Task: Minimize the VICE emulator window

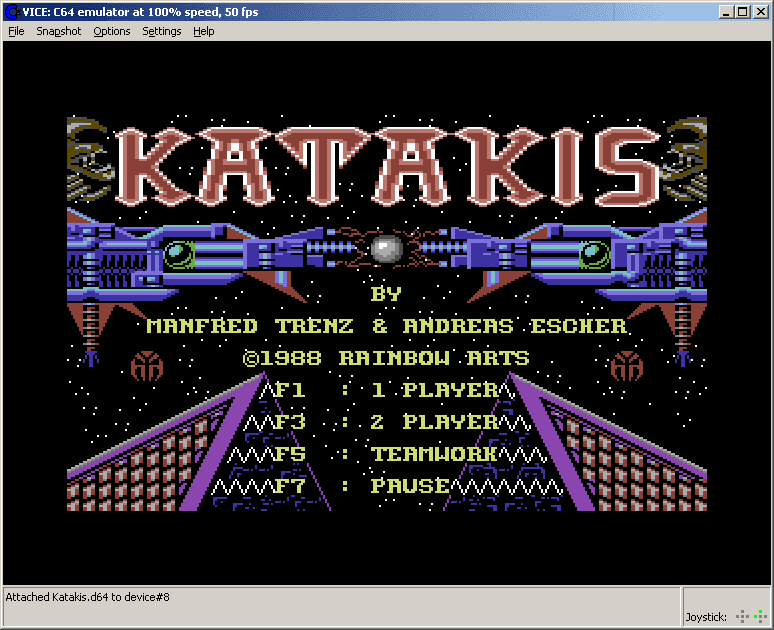Action: point(725,12)
